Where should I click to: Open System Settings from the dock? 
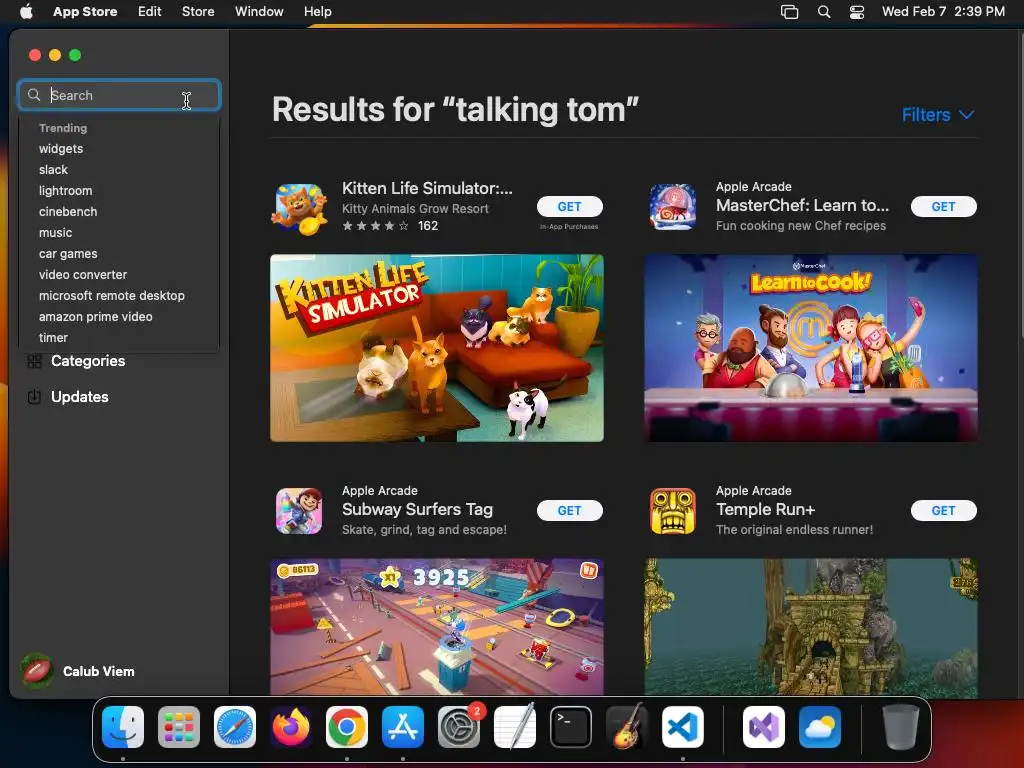(x=459, y=727)
